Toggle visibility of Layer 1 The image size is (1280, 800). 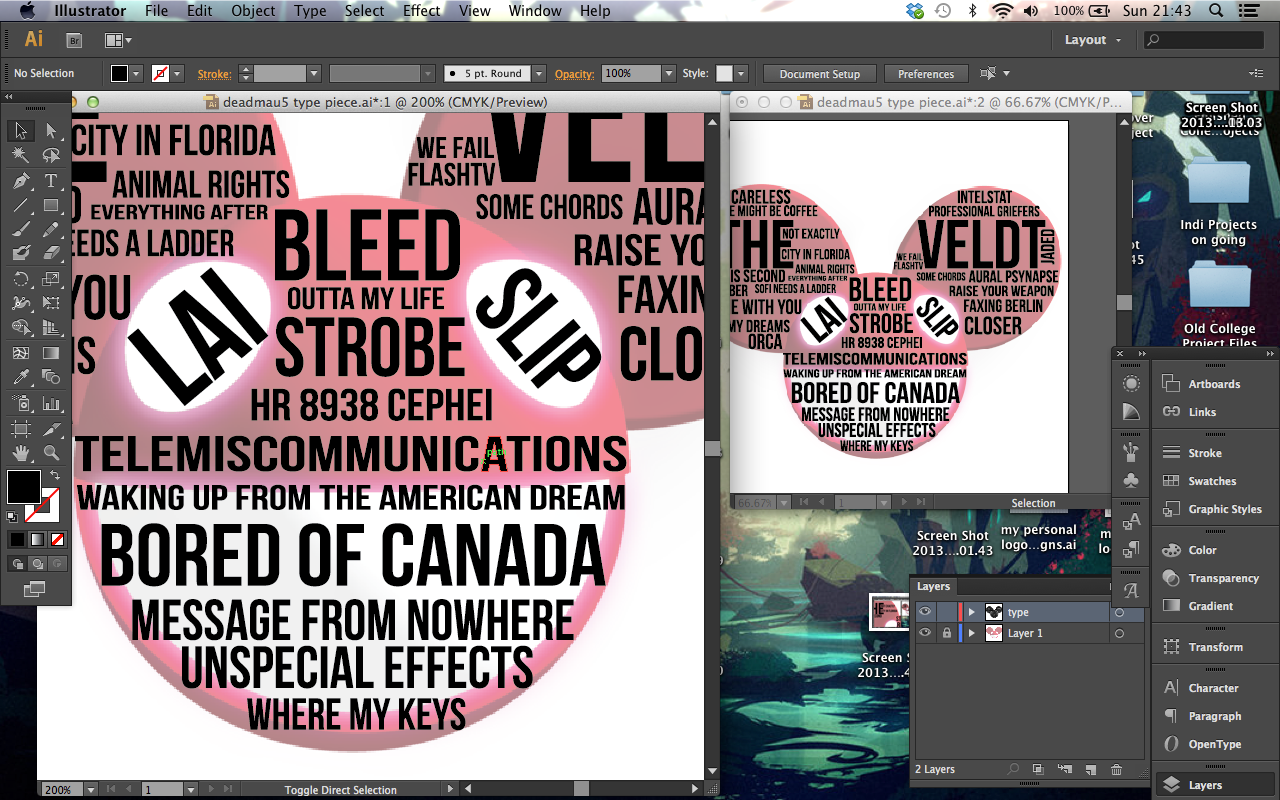925,633
